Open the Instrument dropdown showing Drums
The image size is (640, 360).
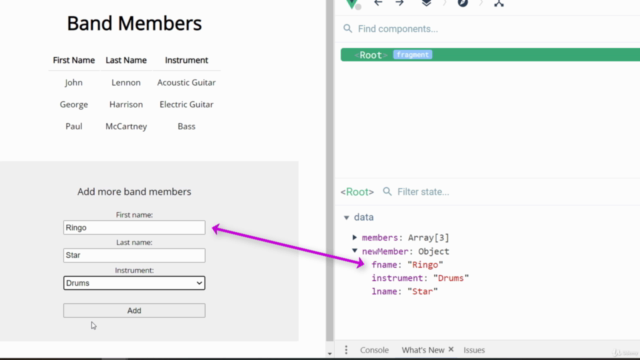(134, 283)
